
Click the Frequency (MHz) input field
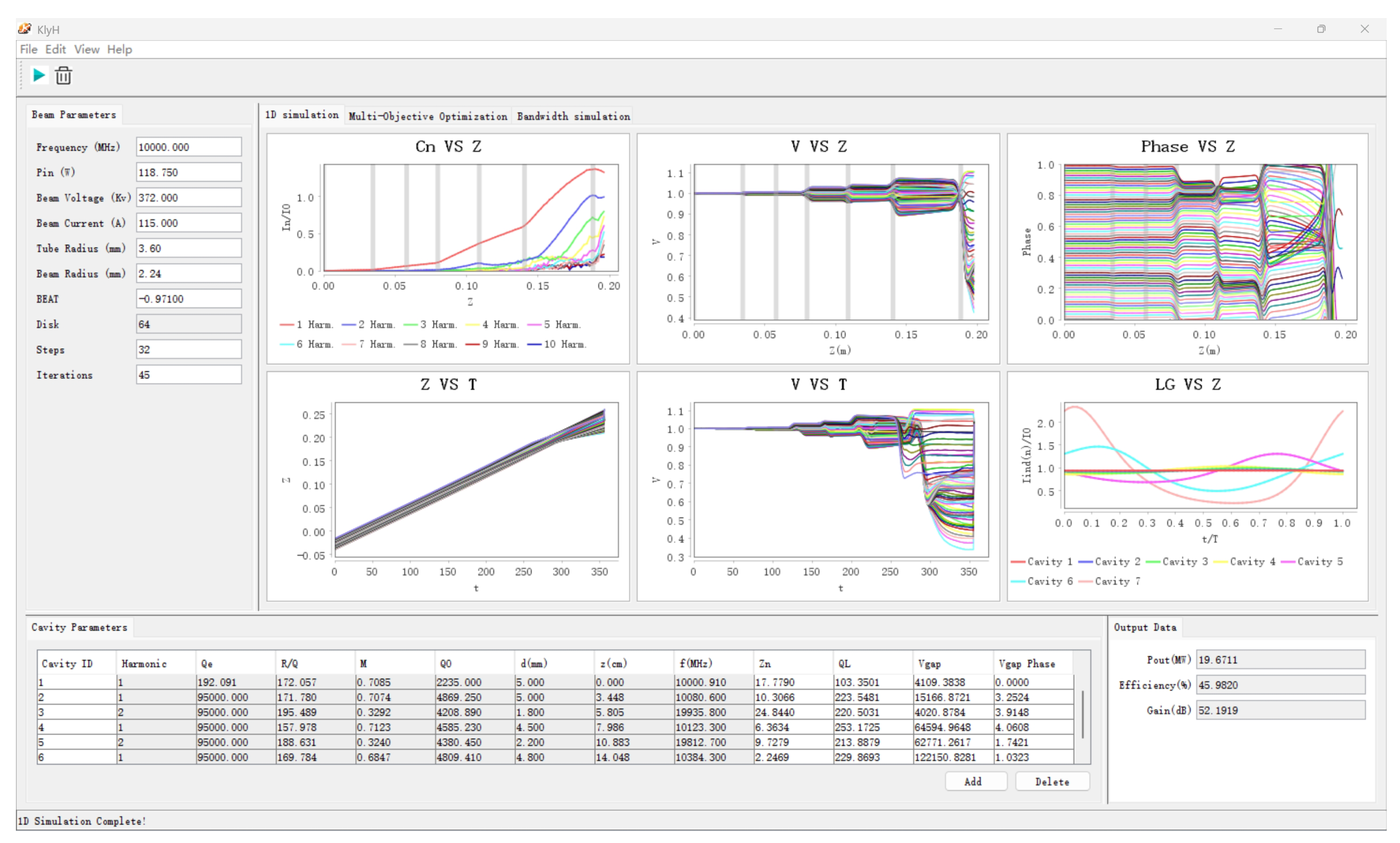click(188, 147)
